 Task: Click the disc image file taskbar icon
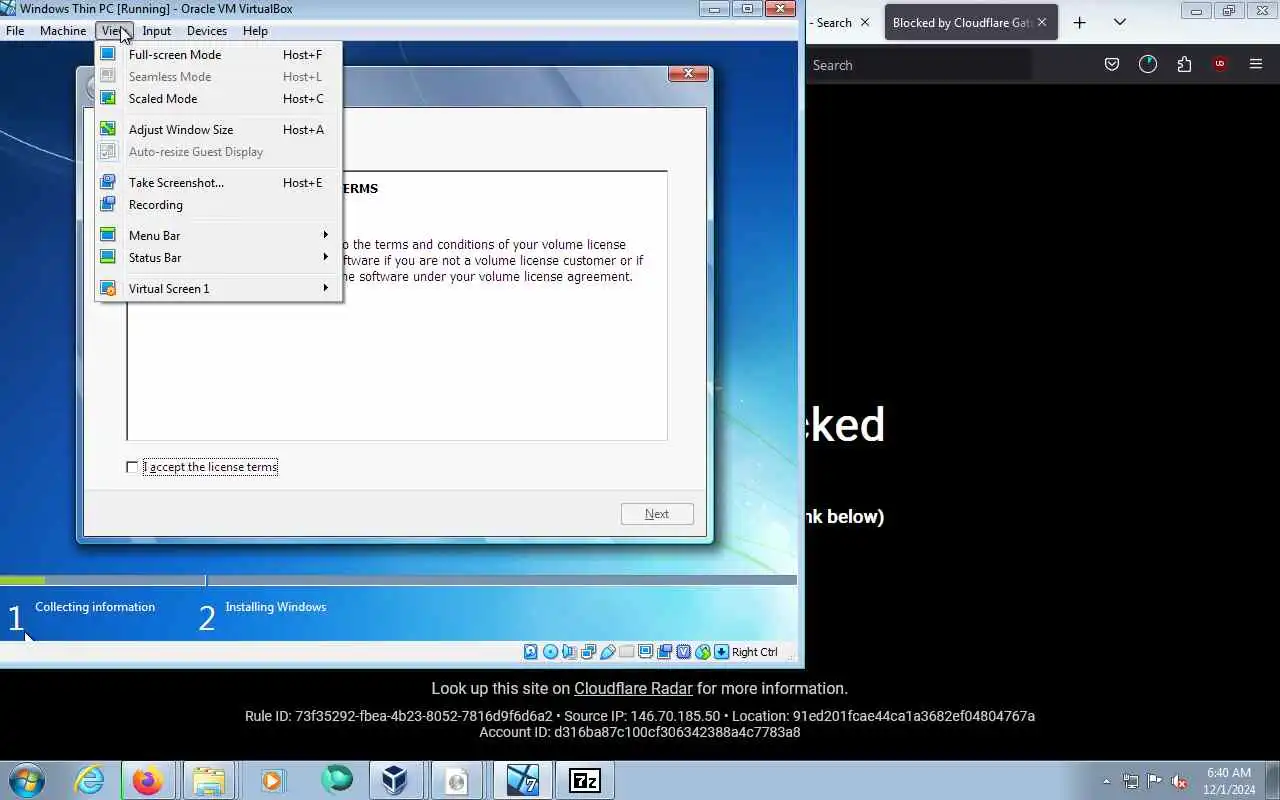pos(457,780)
